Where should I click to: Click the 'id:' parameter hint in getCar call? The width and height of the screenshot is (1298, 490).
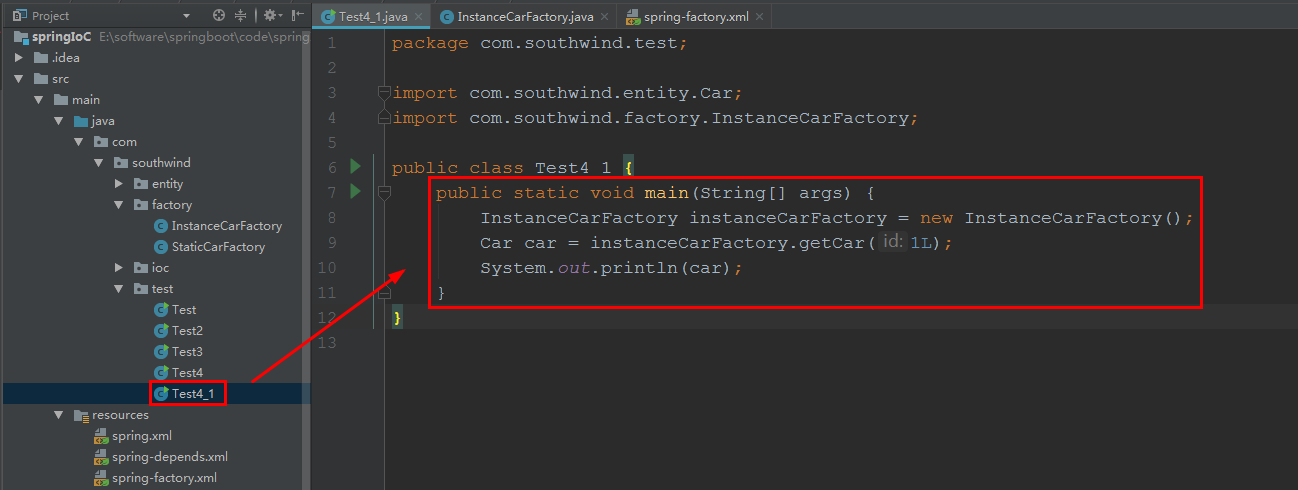point(893,242)
